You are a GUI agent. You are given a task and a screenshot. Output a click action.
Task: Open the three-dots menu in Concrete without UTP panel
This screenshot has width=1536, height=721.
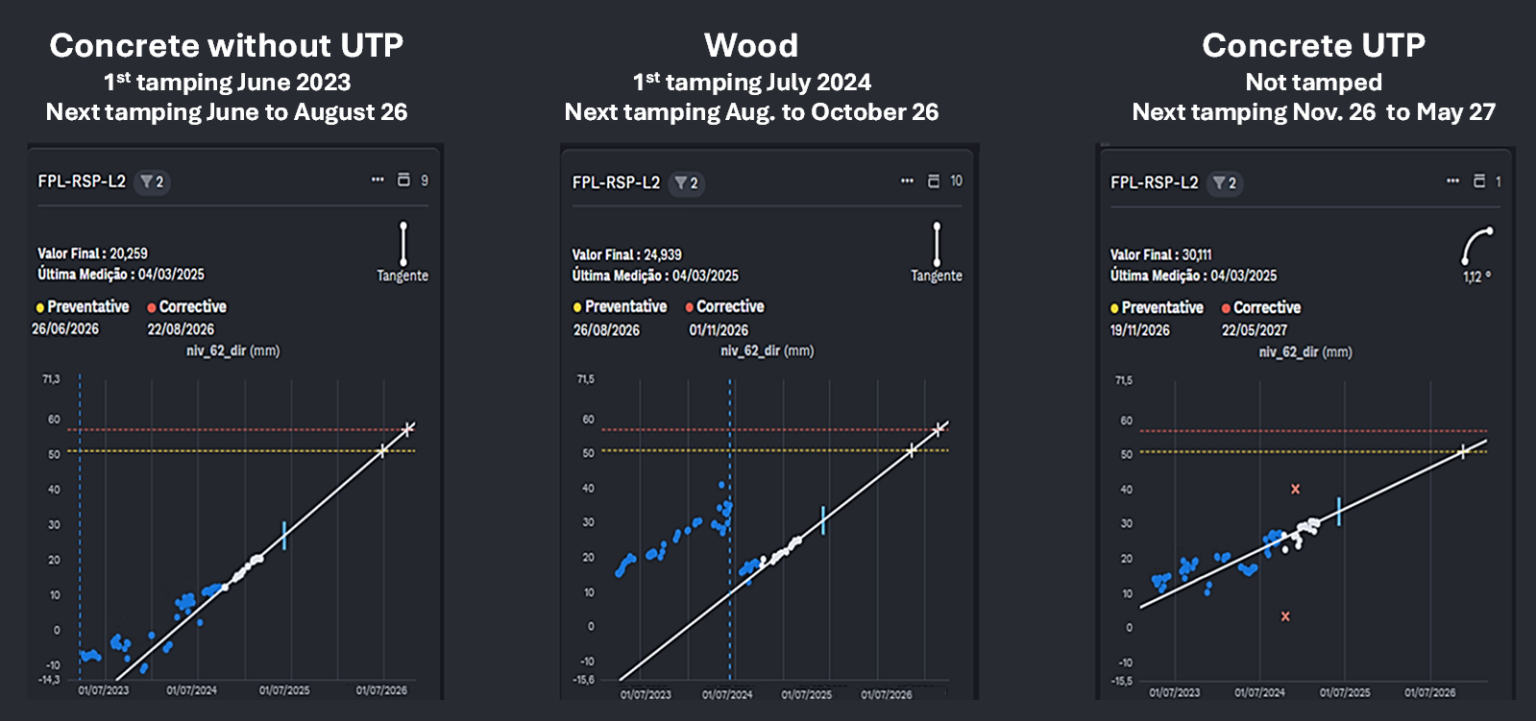point(377,181)
